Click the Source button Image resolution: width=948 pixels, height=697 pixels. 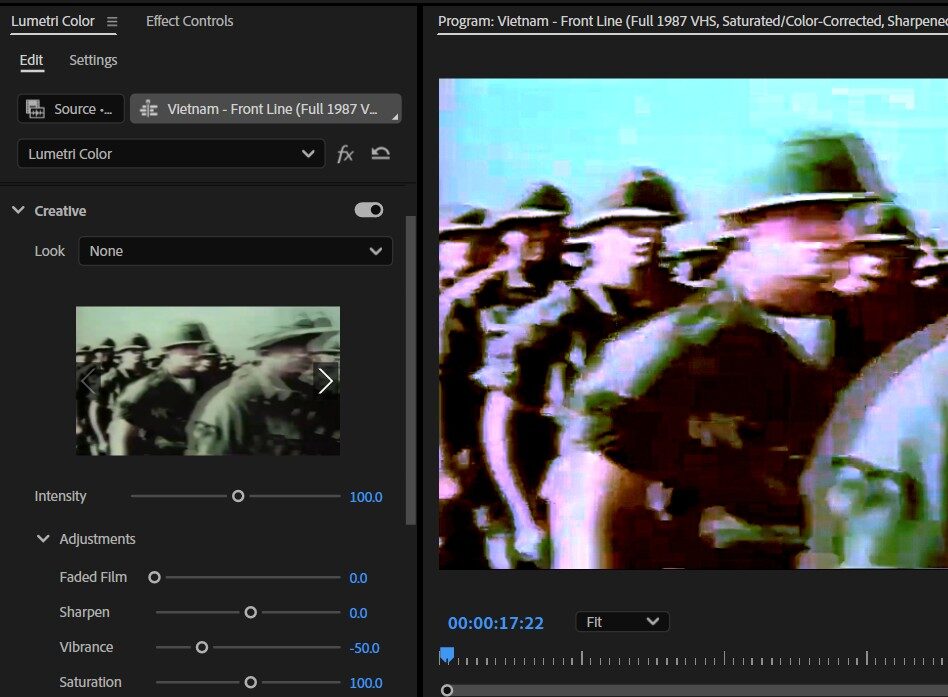pyautogui.click(x=71, y=109)
